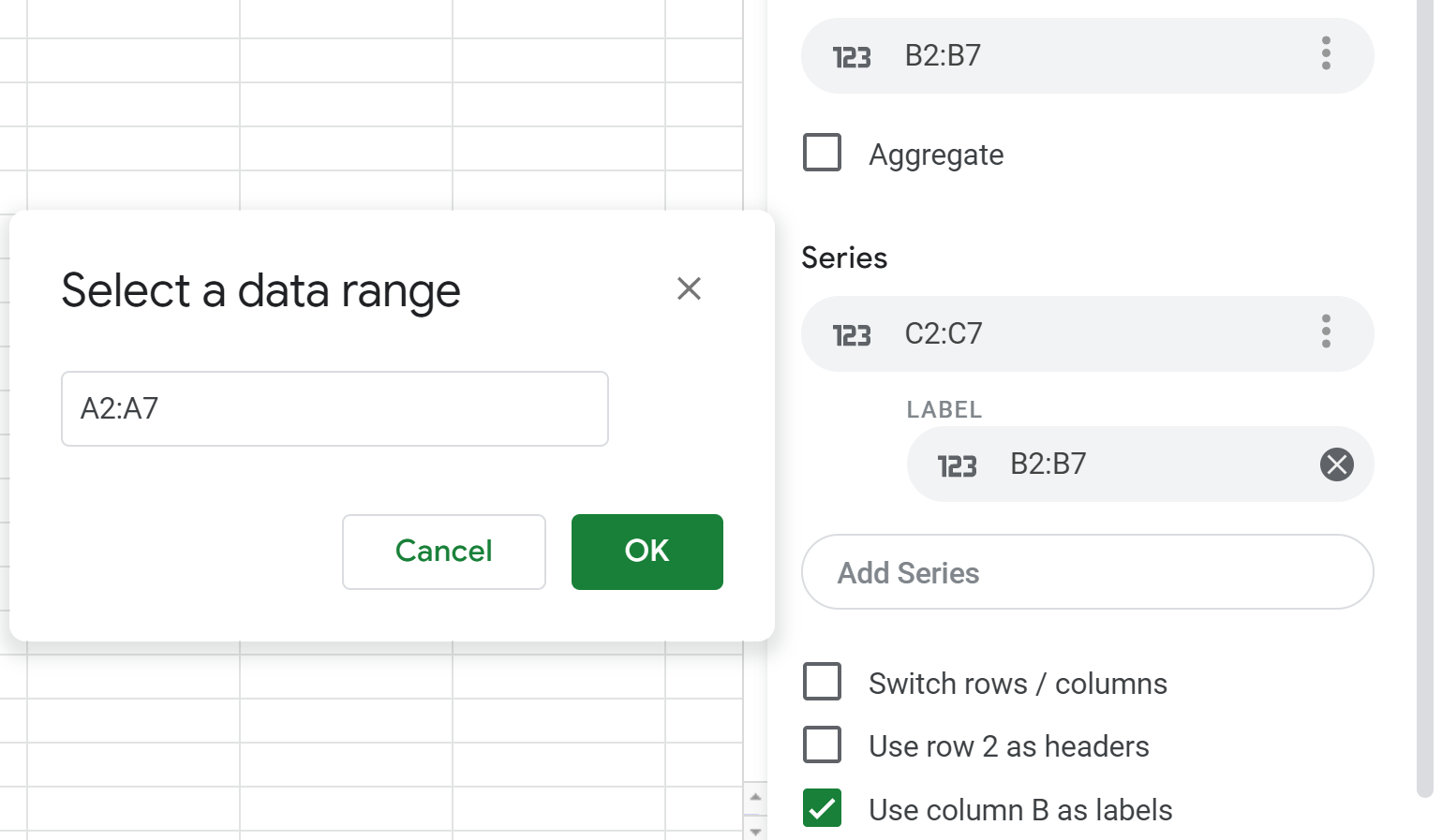The height and width of the screenshot is (840, 1442).
Task: Click the A2:A7 data range input field
Action: point(334,409)
